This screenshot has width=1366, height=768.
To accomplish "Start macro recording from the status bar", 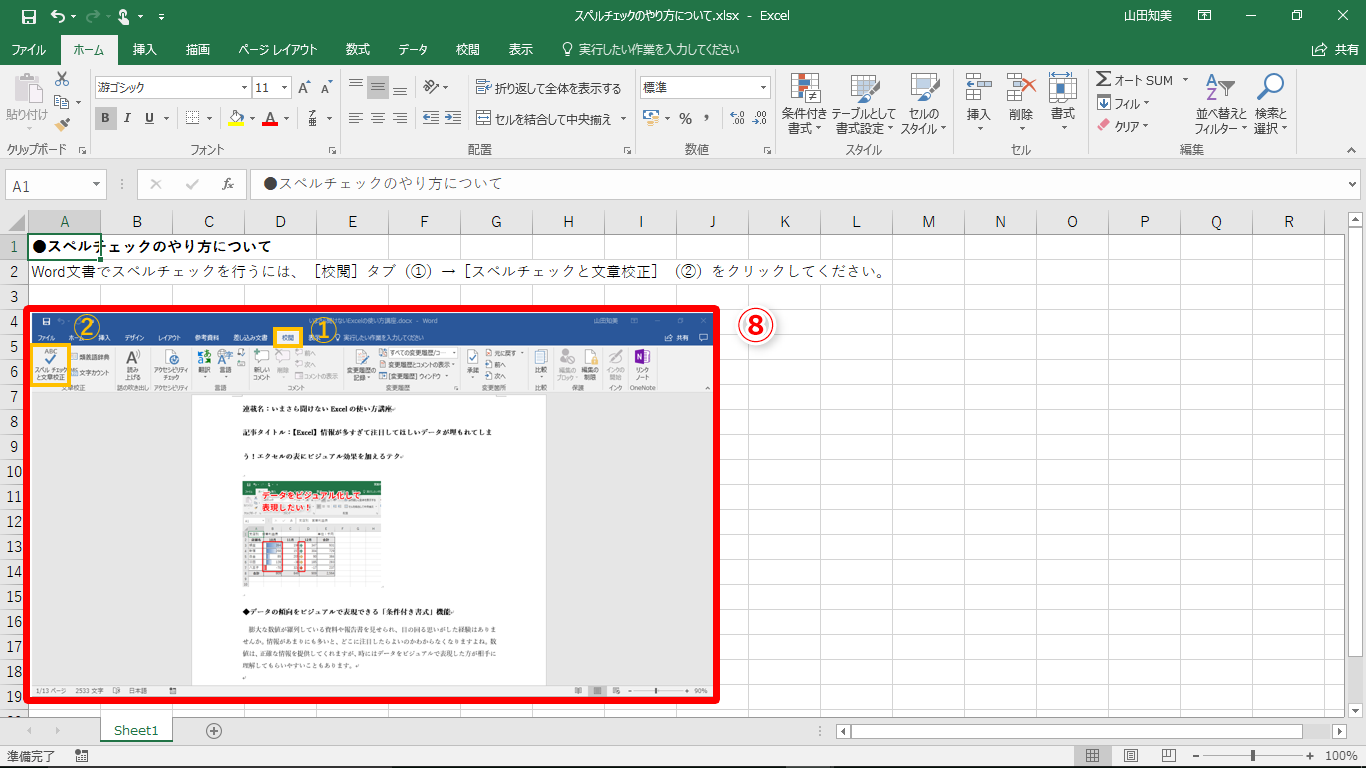I will (x=81, y=756).
